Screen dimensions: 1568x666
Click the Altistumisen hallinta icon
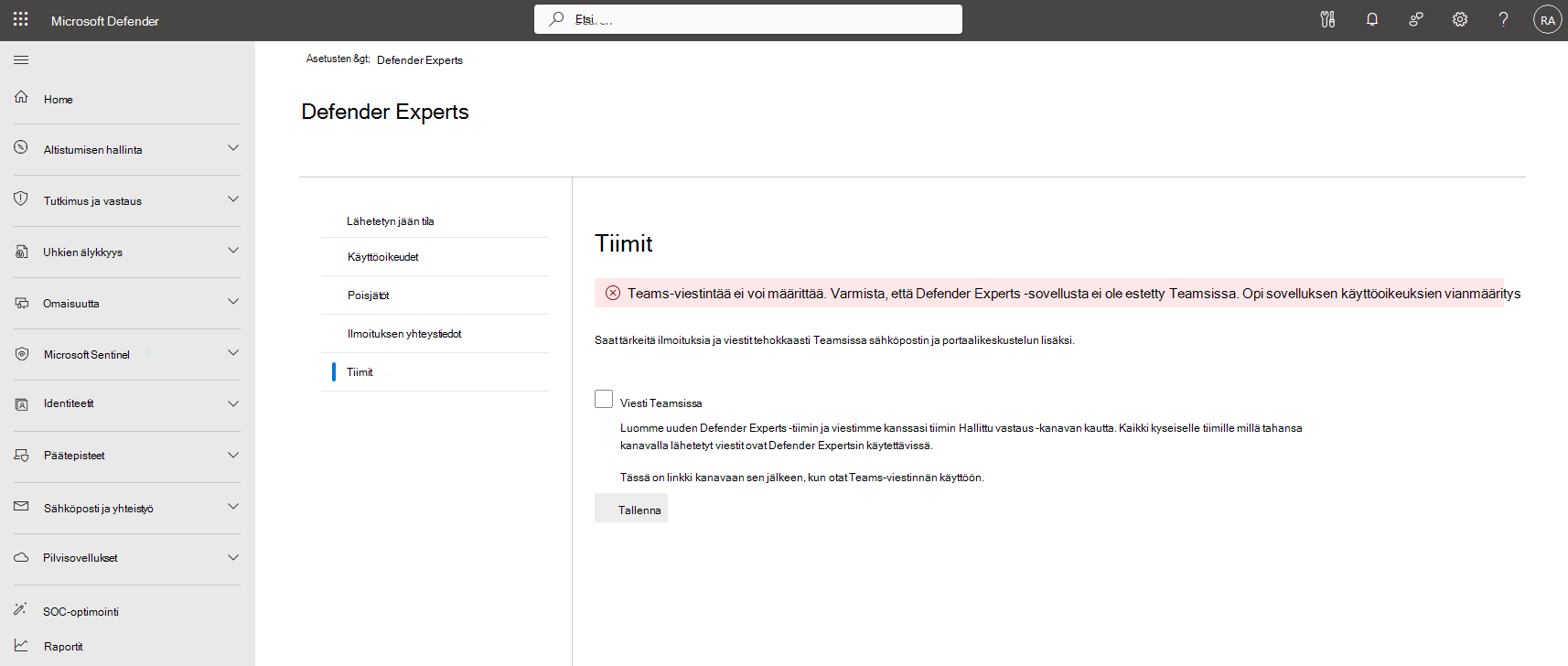[x=21, y=147]
